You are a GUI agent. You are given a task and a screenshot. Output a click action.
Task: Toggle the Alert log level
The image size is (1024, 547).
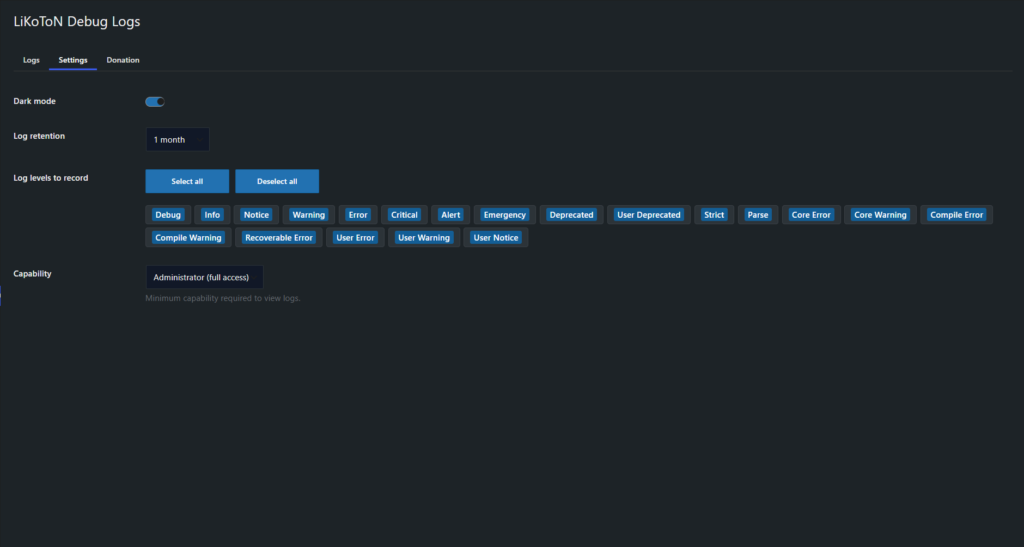point(451,215)
